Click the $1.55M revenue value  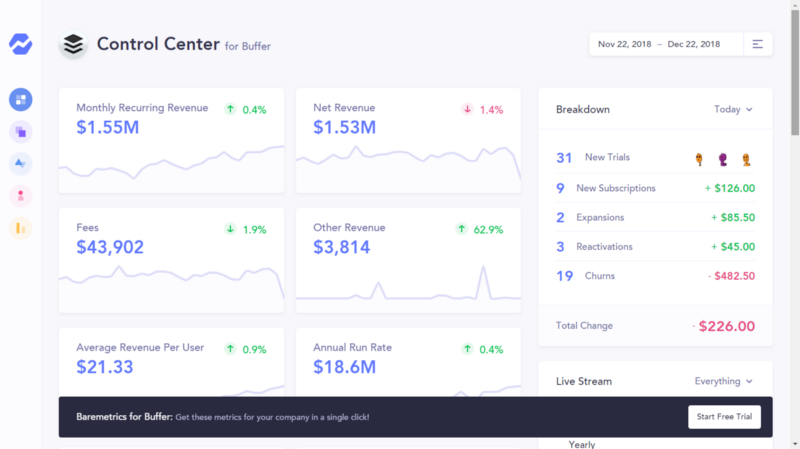pyautogui.click(x=108, y=128)
